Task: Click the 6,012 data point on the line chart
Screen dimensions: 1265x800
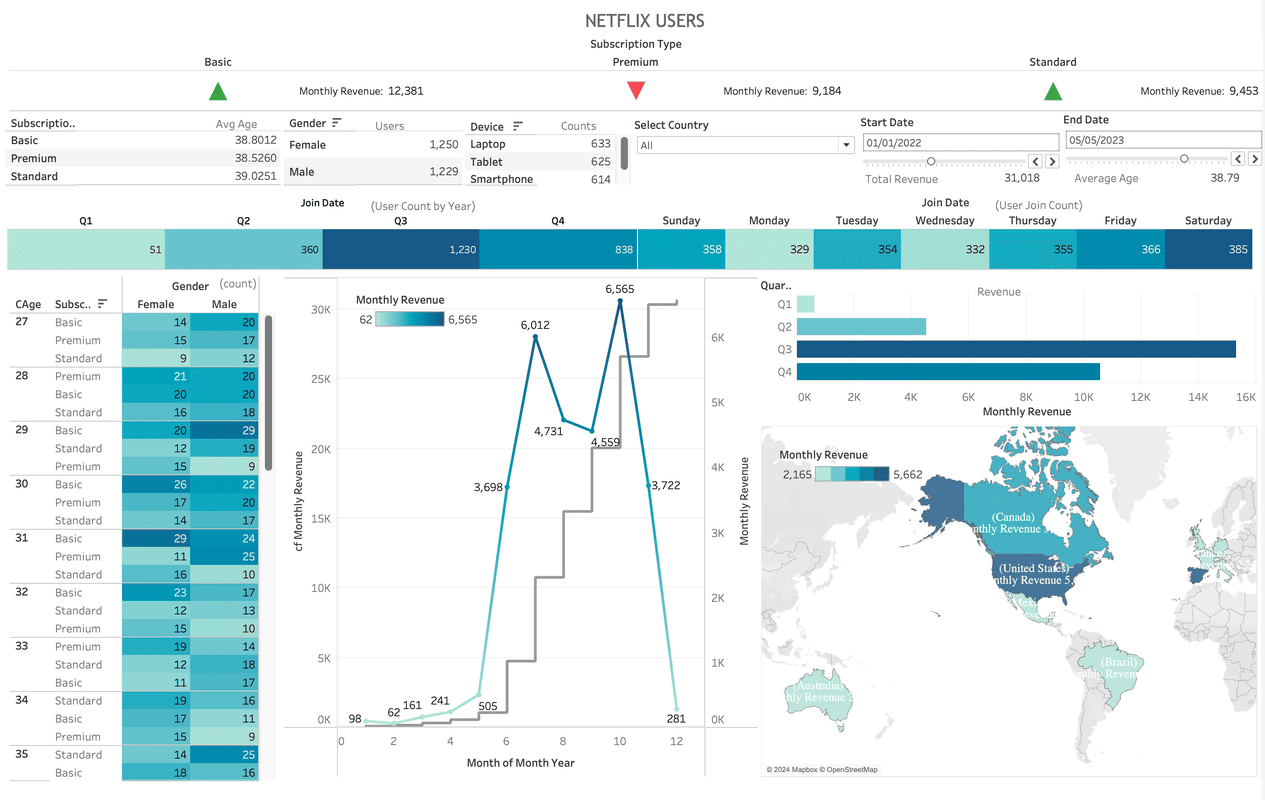Action: click(x=535, y=337)
